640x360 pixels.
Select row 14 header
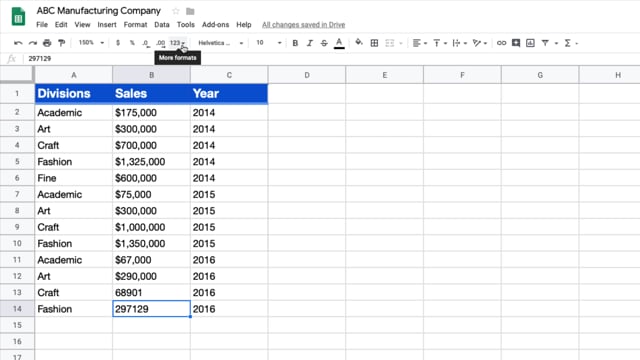click(x=17, y=309)
